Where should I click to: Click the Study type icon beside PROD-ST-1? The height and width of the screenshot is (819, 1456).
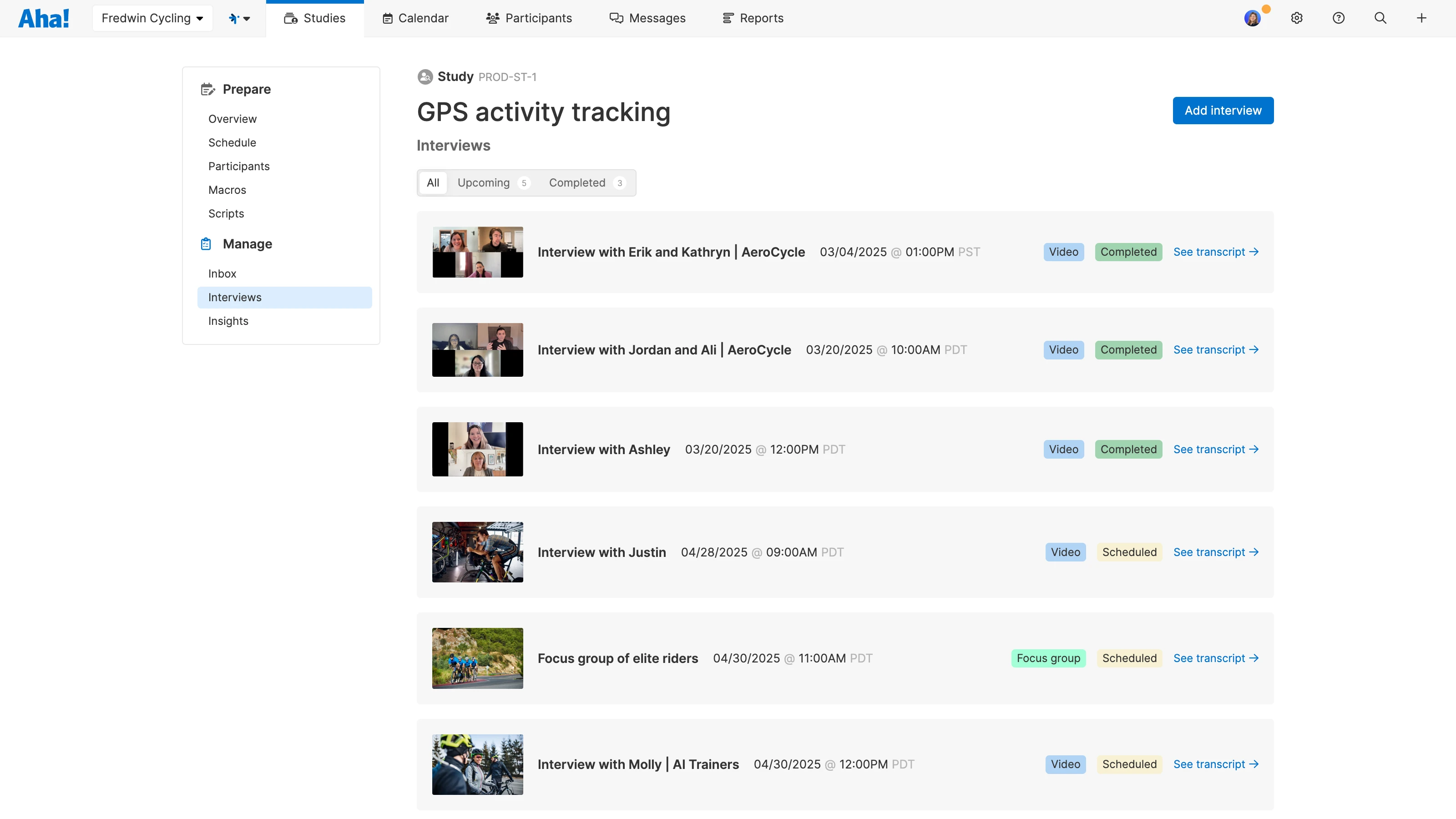[425, 77]
